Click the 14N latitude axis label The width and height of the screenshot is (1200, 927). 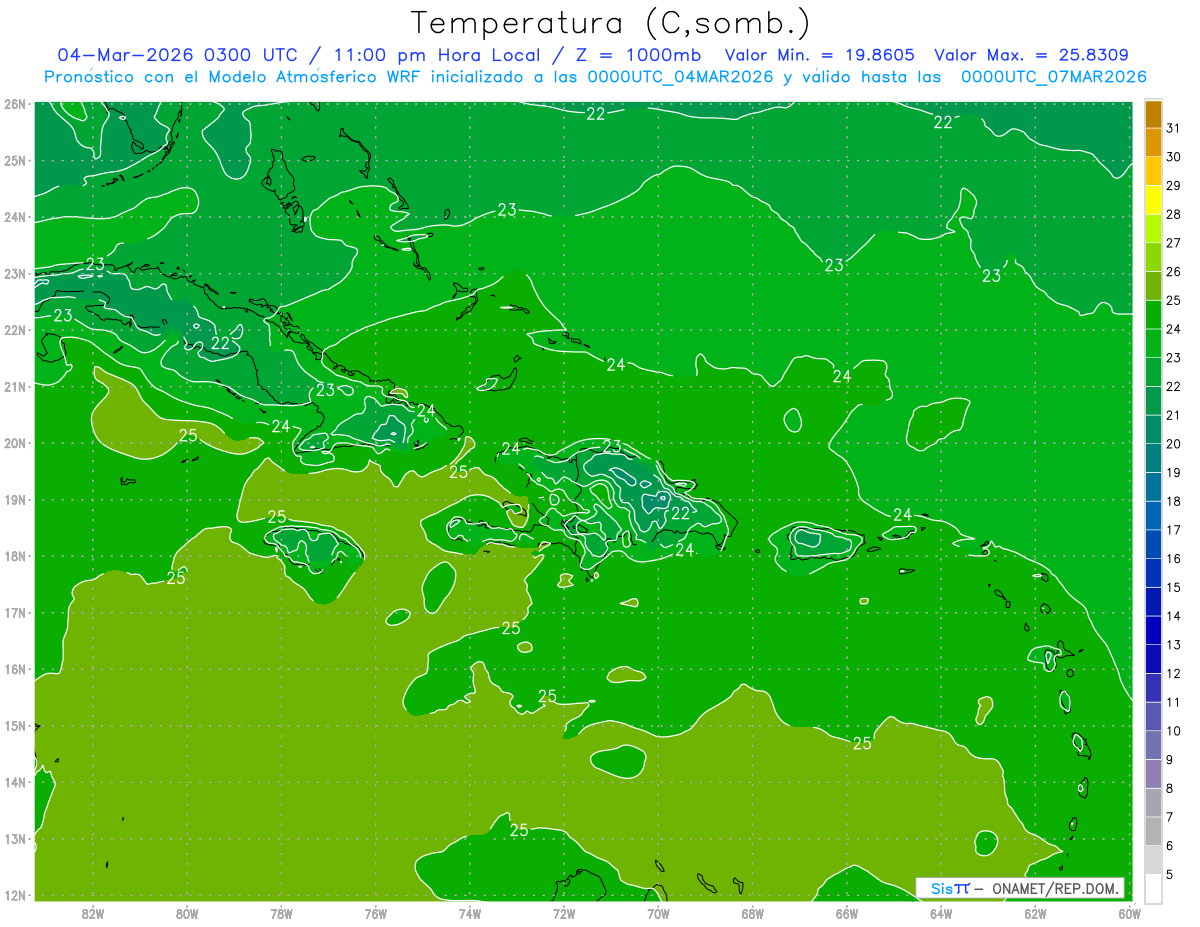pyautogui.click(x=14, y=782)
